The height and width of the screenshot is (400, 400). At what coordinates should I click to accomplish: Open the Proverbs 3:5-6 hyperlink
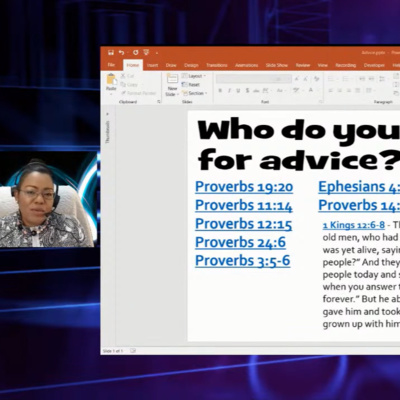243,261
